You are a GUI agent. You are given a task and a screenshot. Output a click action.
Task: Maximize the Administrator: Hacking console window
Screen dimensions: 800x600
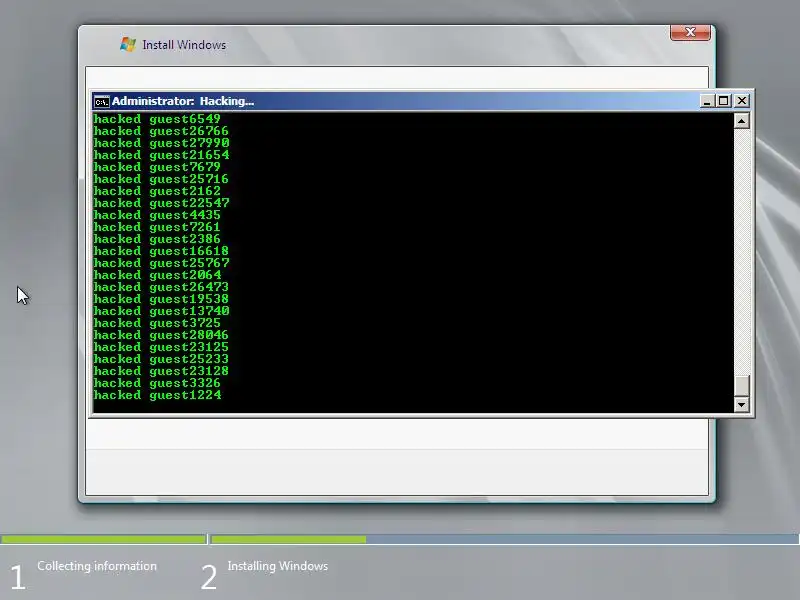(x=723, y=101)
